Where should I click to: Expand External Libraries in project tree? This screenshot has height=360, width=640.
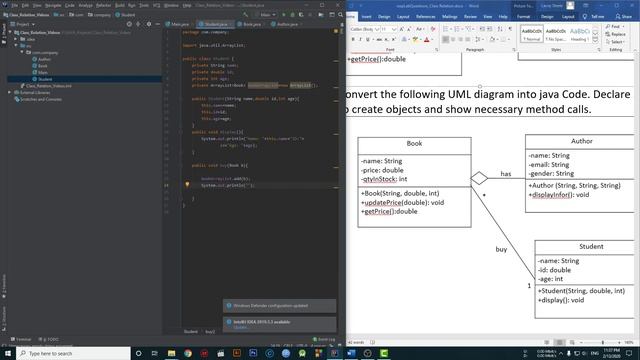pos(10,93)
